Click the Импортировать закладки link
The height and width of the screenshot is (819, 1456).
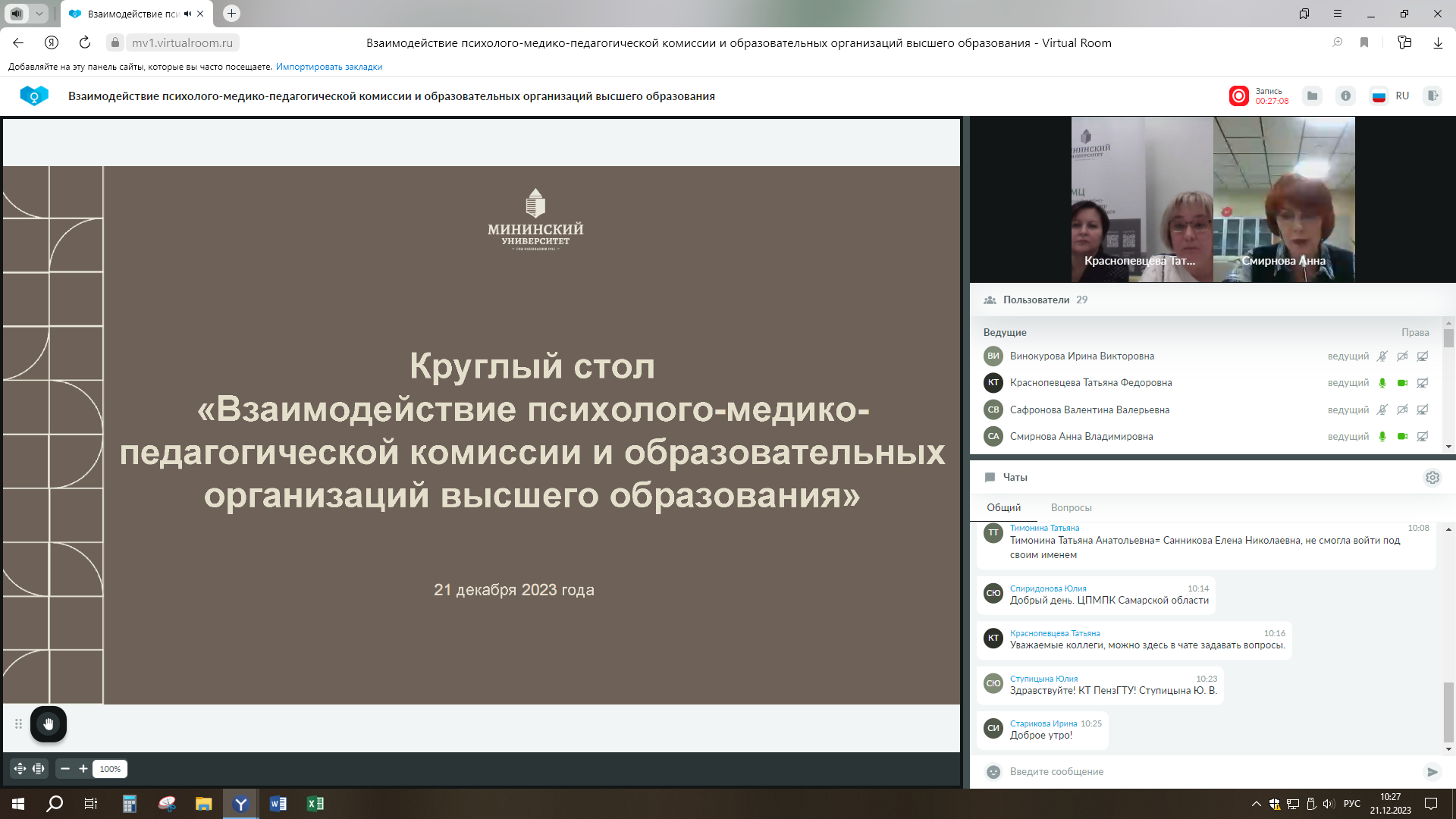click(329, 67)
